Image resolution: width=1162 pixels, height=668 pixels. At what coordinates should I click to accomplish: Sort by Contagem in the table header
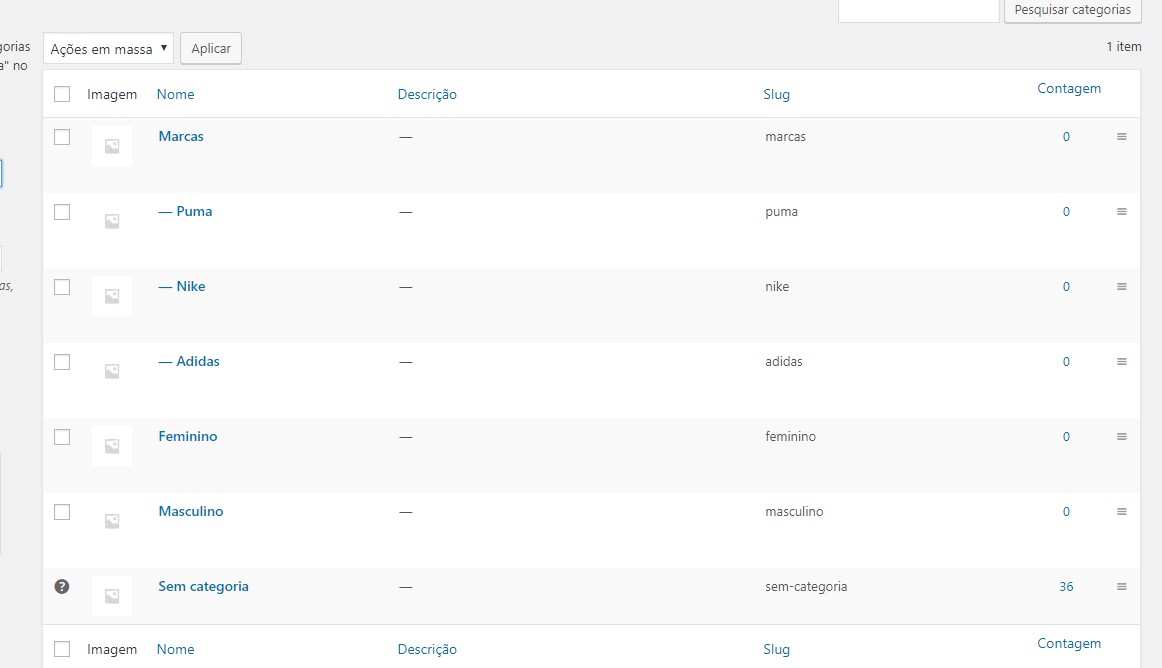1069,88
